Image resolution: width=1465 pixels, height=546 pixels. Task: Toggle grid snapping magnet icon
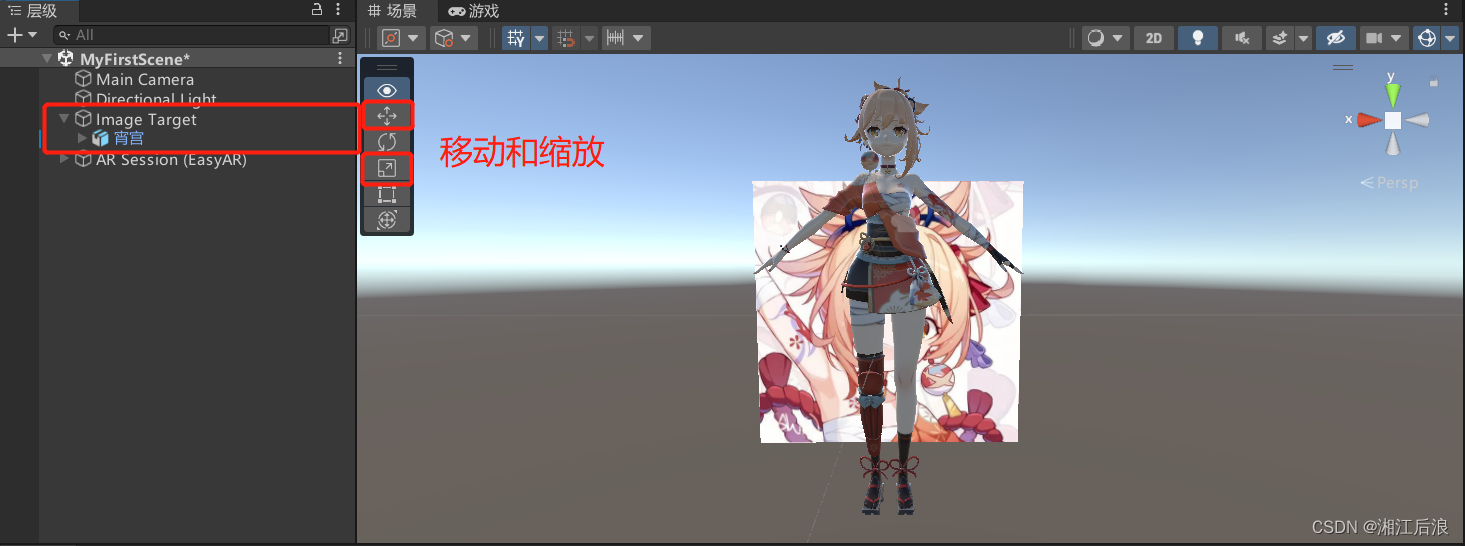coord(565,38)
